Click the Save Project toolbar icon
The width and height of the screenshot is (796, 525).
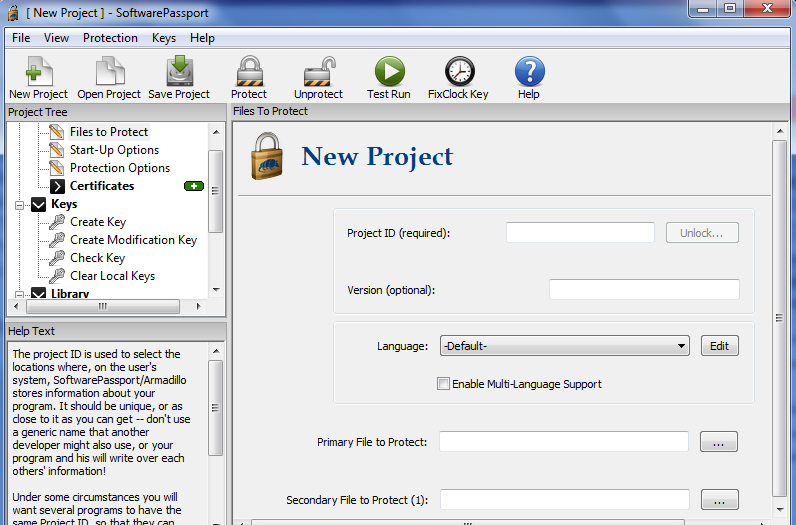pos(180,71)
